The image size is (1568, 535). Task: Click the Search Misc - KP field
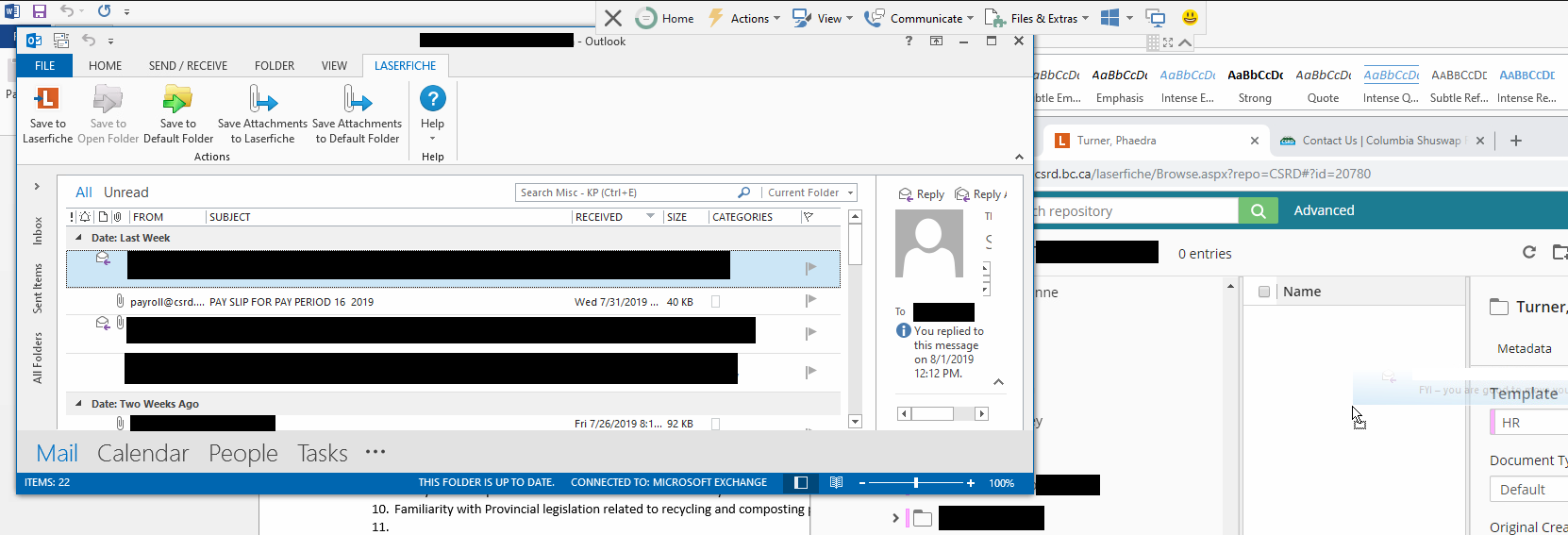coord(626,192)
